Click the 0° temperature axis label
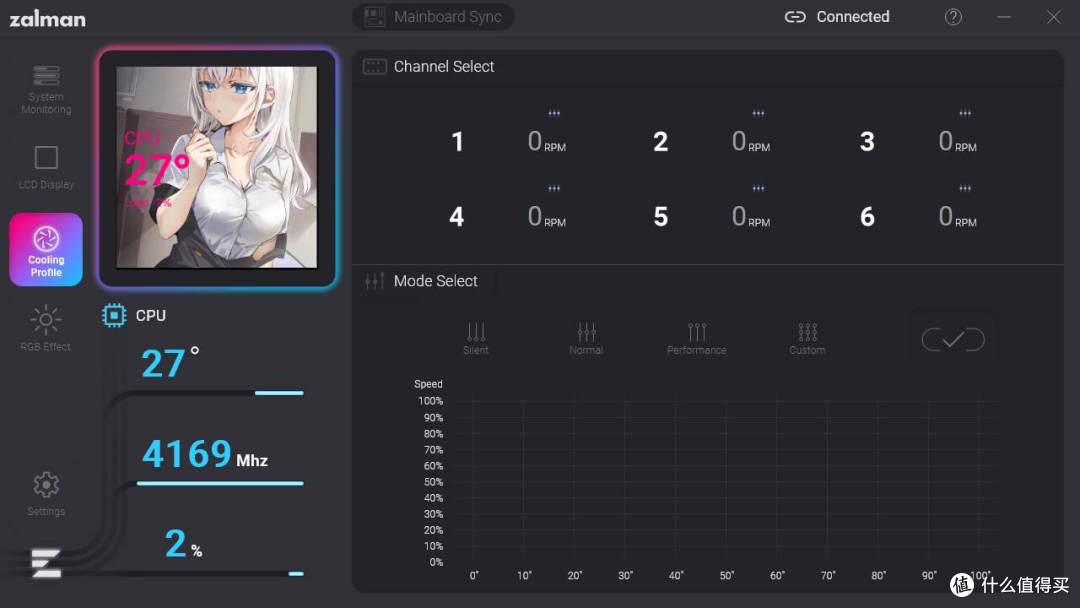 click(x=474, y=576)
